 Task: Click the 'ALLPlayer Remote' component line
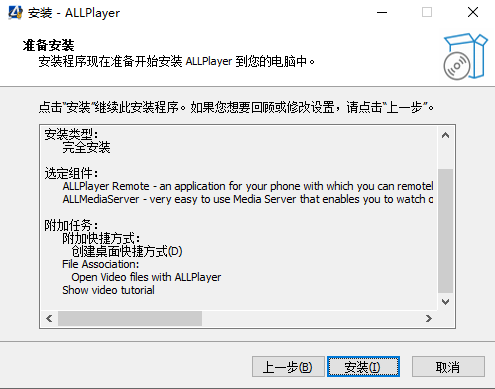pos(248,186)
